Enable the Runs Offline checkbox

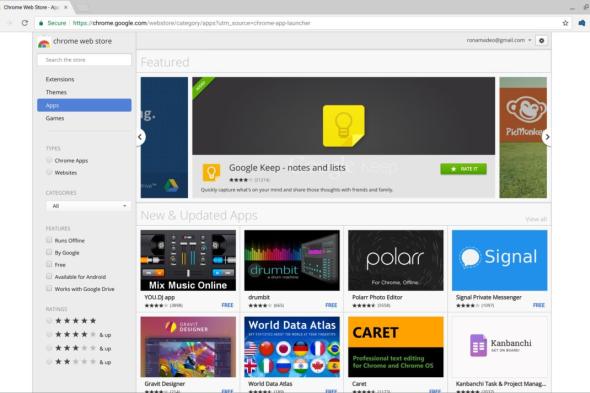coord(49,240)
